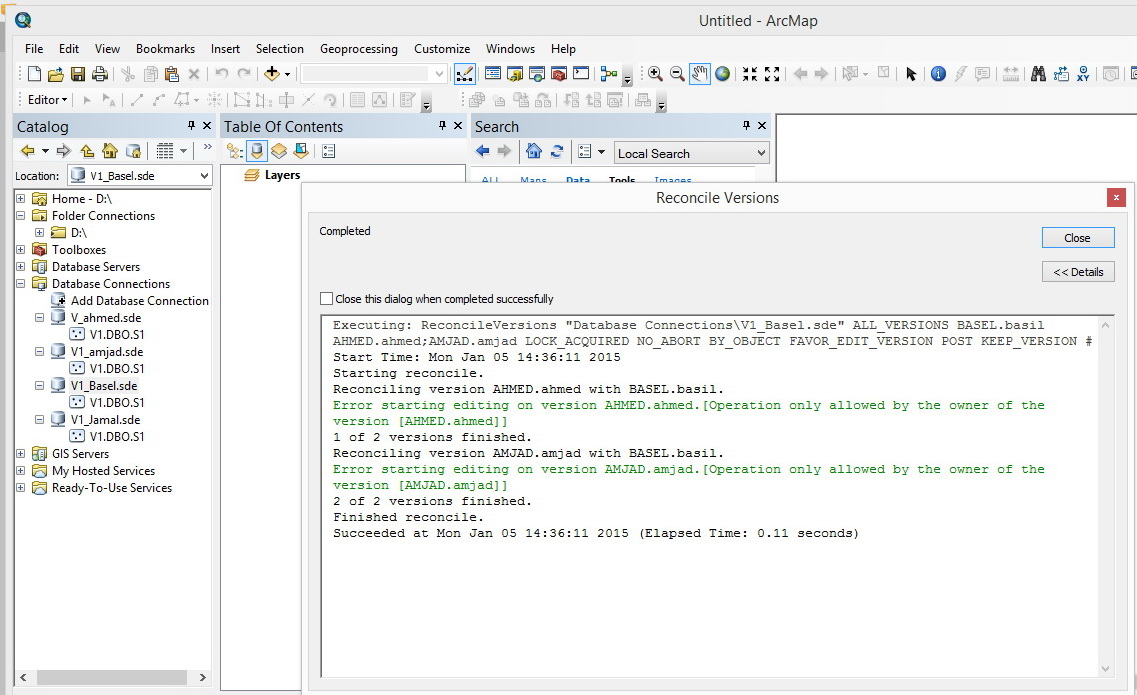Open the Customize menu
This screenshot has width=1137, height=695.
(441, 49)
